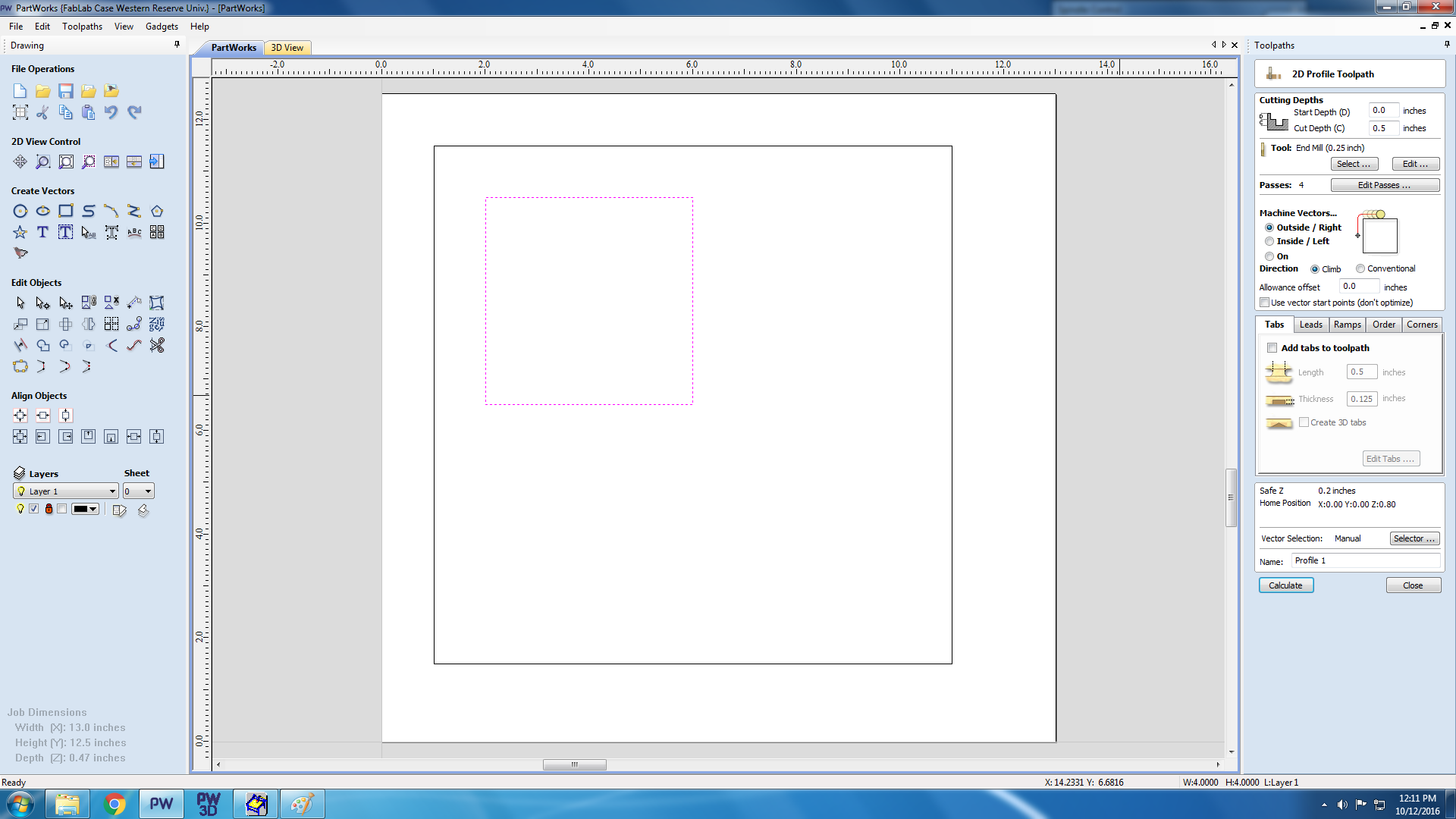Viewport: 1456px width, 819px height.
Task: Choose the Node Editing tool
Action: (43, 303)
